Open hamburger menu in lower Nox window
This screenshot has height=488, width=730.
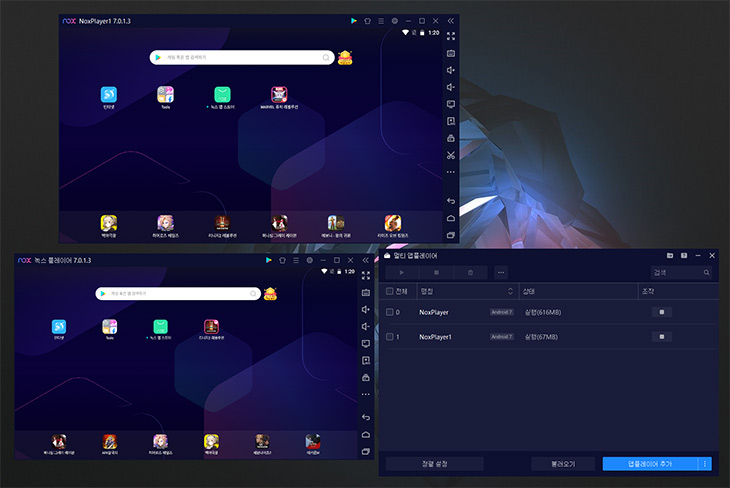click(x=296, y=260)
